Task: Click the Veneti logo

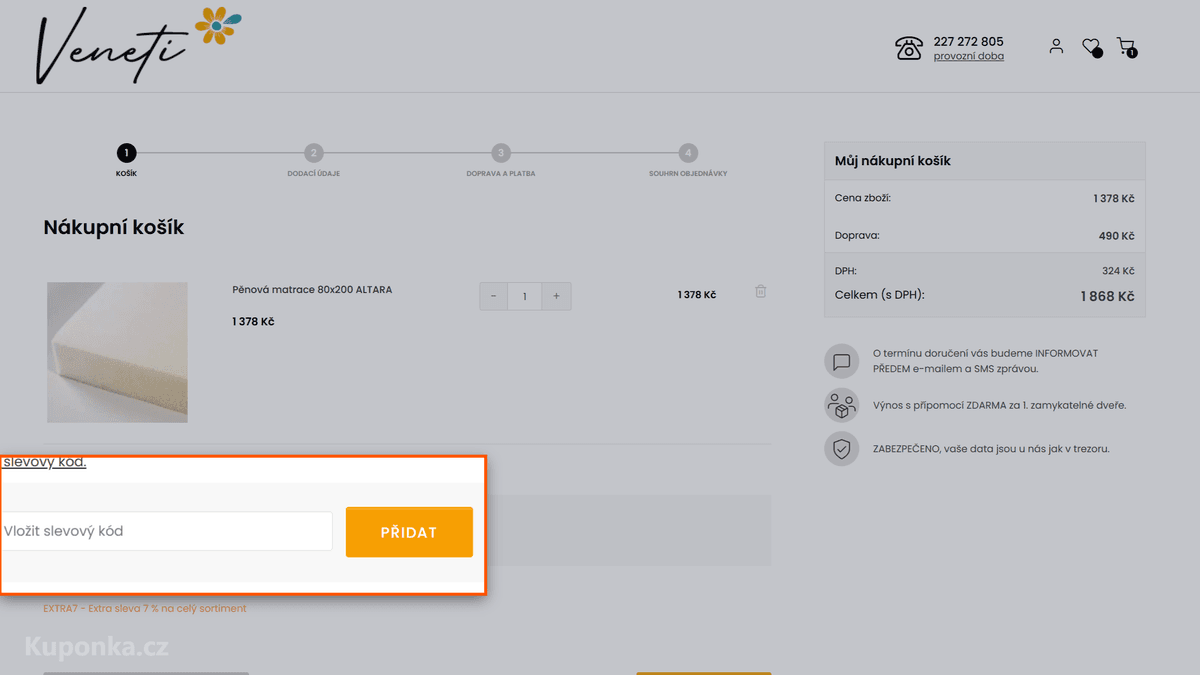Action: (x=138, y=44)
